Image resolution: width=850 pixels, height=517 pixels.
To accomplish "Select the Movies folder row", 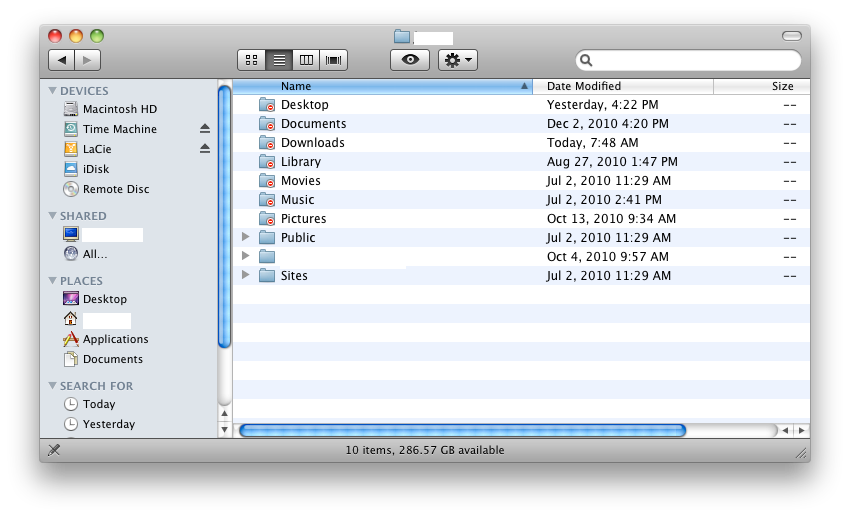I will click(521, 180).
